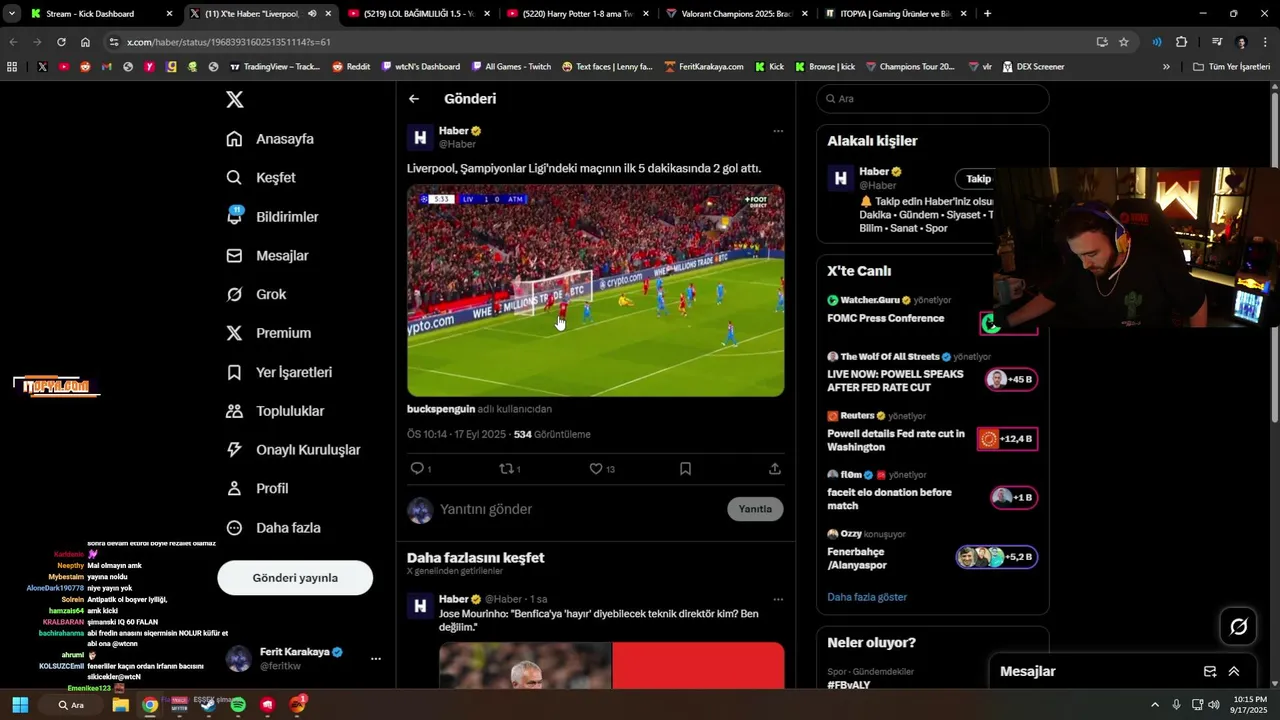
Task: Open bucksPenguin user link
Action: coord(441,409)
